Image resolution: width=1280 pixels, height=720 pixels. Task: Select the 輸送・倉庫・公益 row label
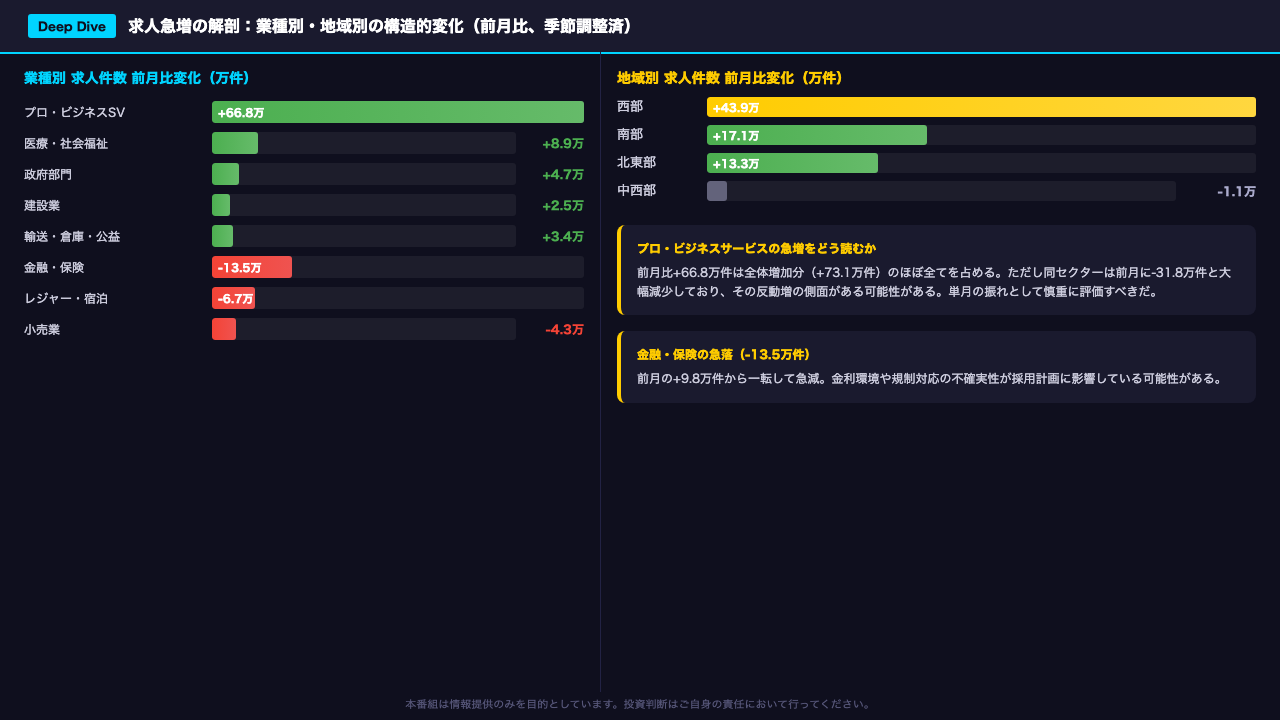click(72, 236)
